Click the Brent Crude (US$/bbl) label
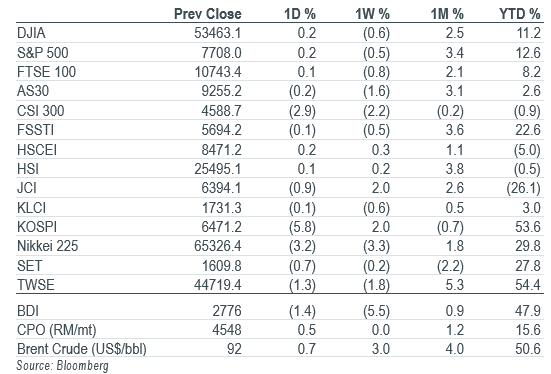This screenshot has width=551, height=374. pyautogui.click(x=82, y=349)
